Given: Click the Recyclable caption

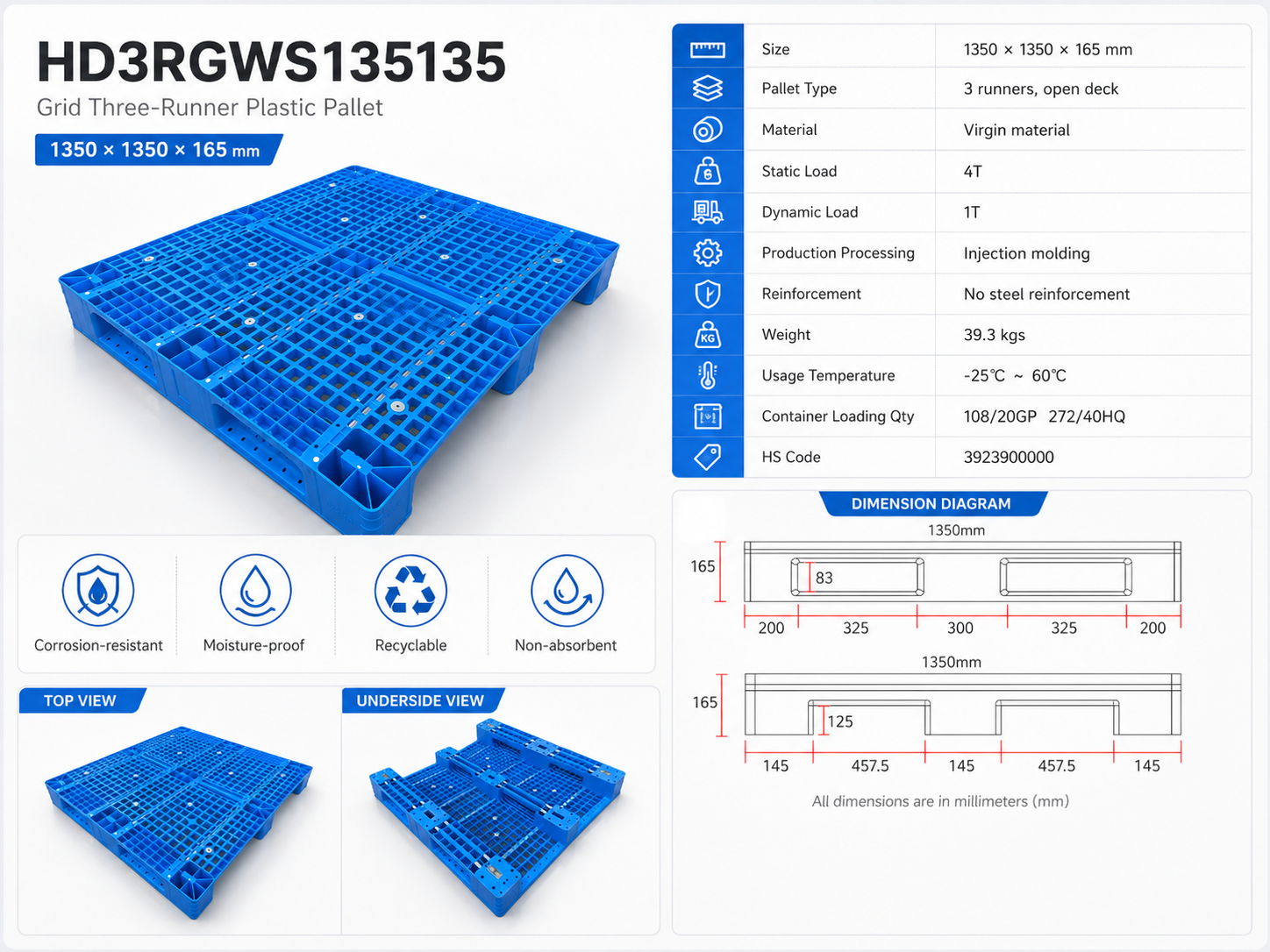Looking at the screenshot, I should pos(410,645).
